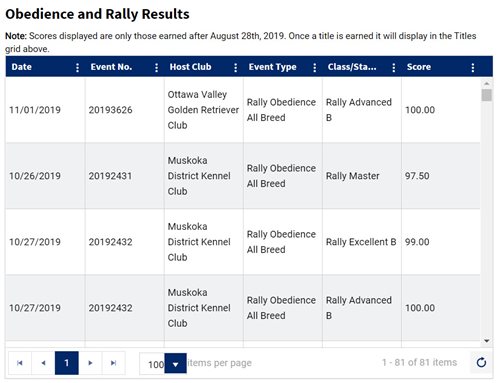Open the Score column menu icon
Image resolution: width=500 pixels, height=383 pixels.
472,68
